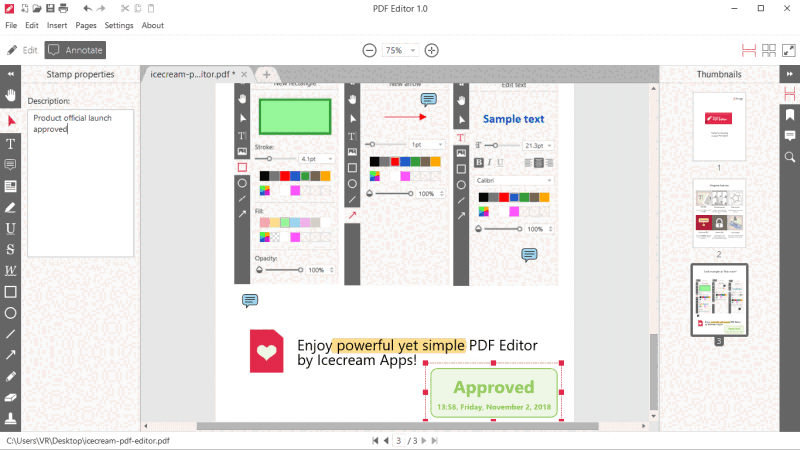Switch to Annotate mode

pyautogui.click(x=75, y=50)
